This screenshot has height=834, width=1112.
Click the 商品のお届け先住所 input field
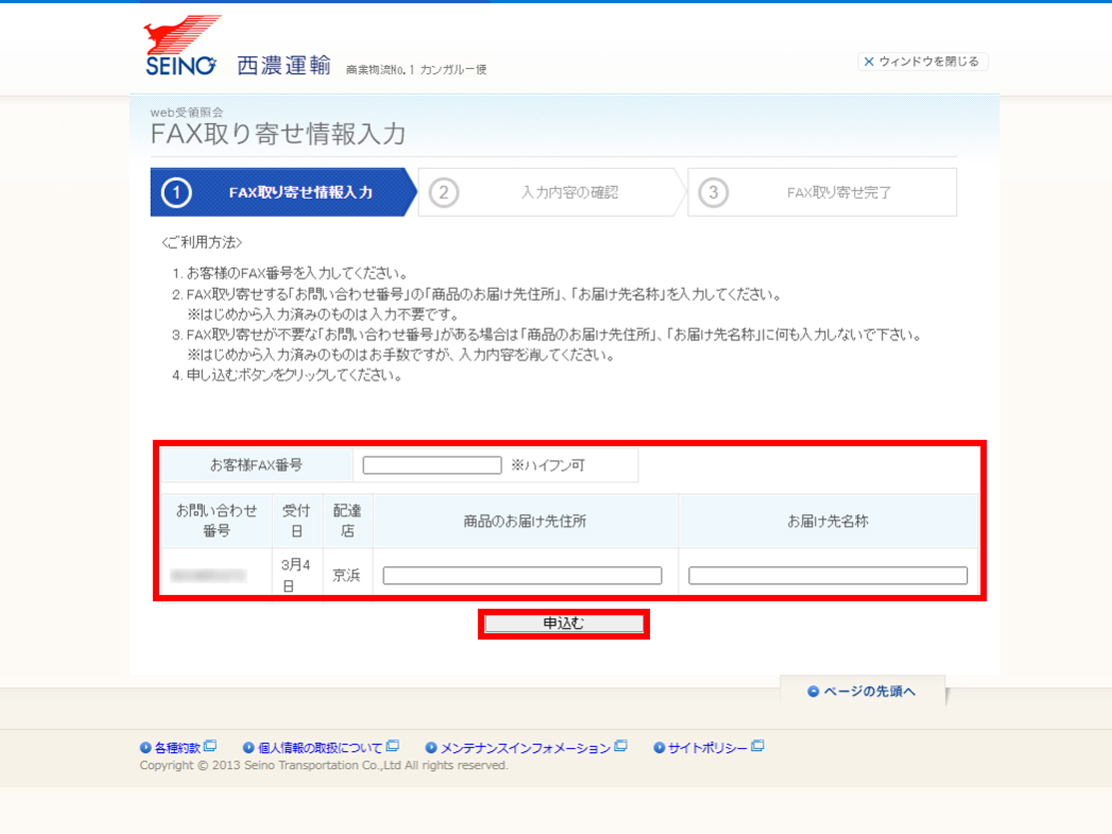click(x=522, y=575)
